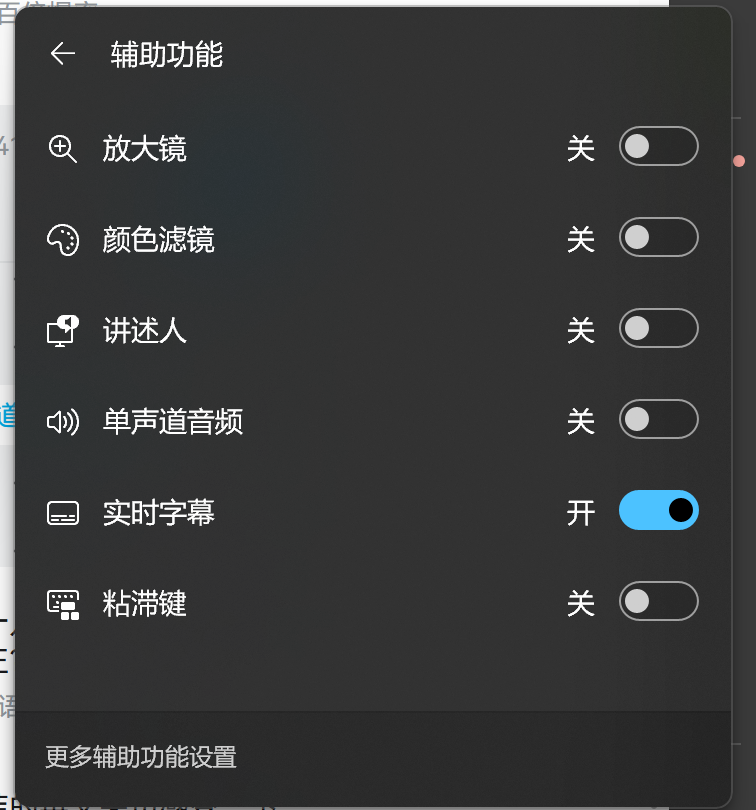This screenshot has width=756, height=810.
Task: Disable the 实时字幕 toggle
Action: tap(658, 511)
